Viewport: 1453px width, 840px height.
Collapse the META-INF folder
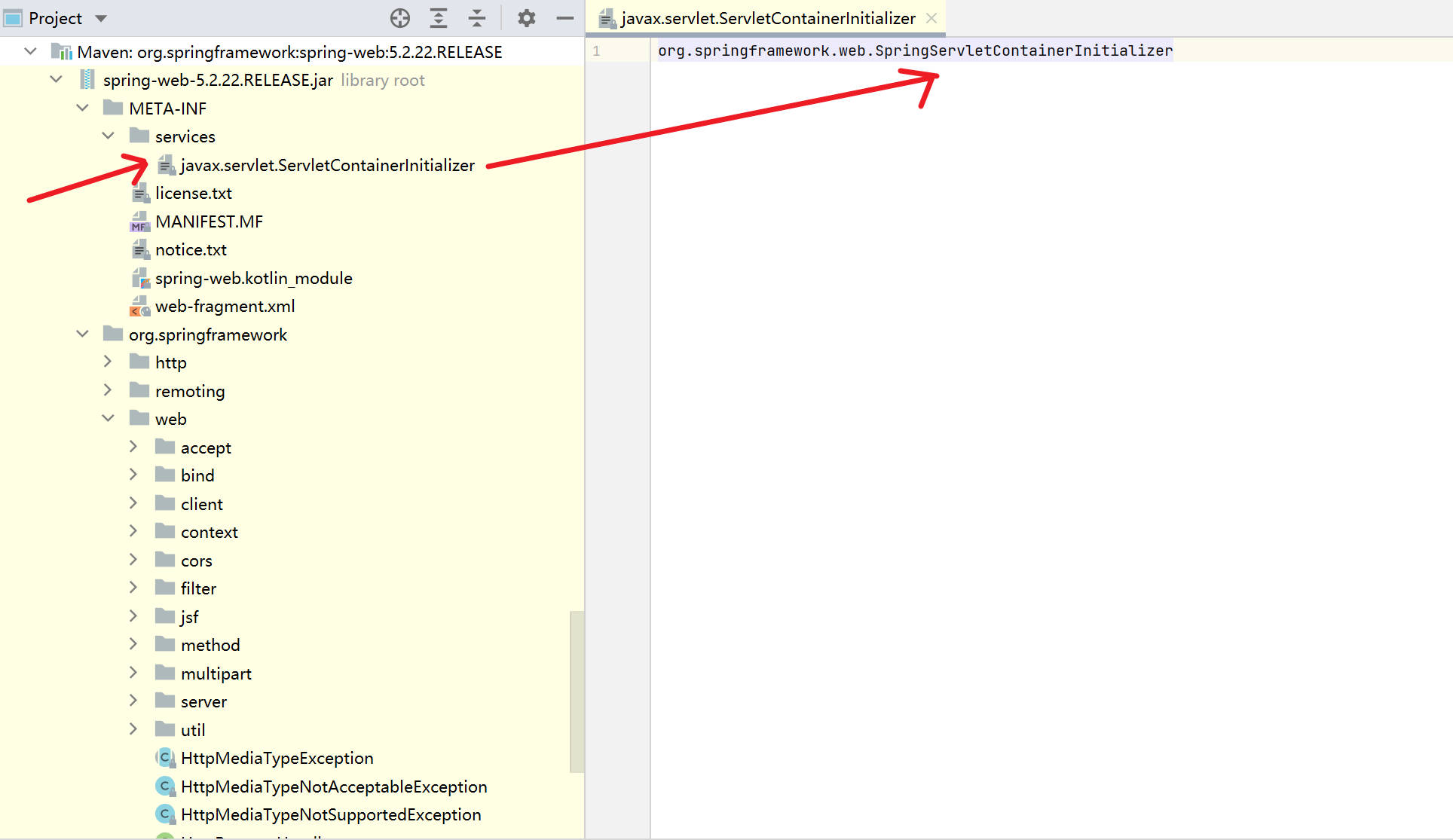tap(82, 108)
